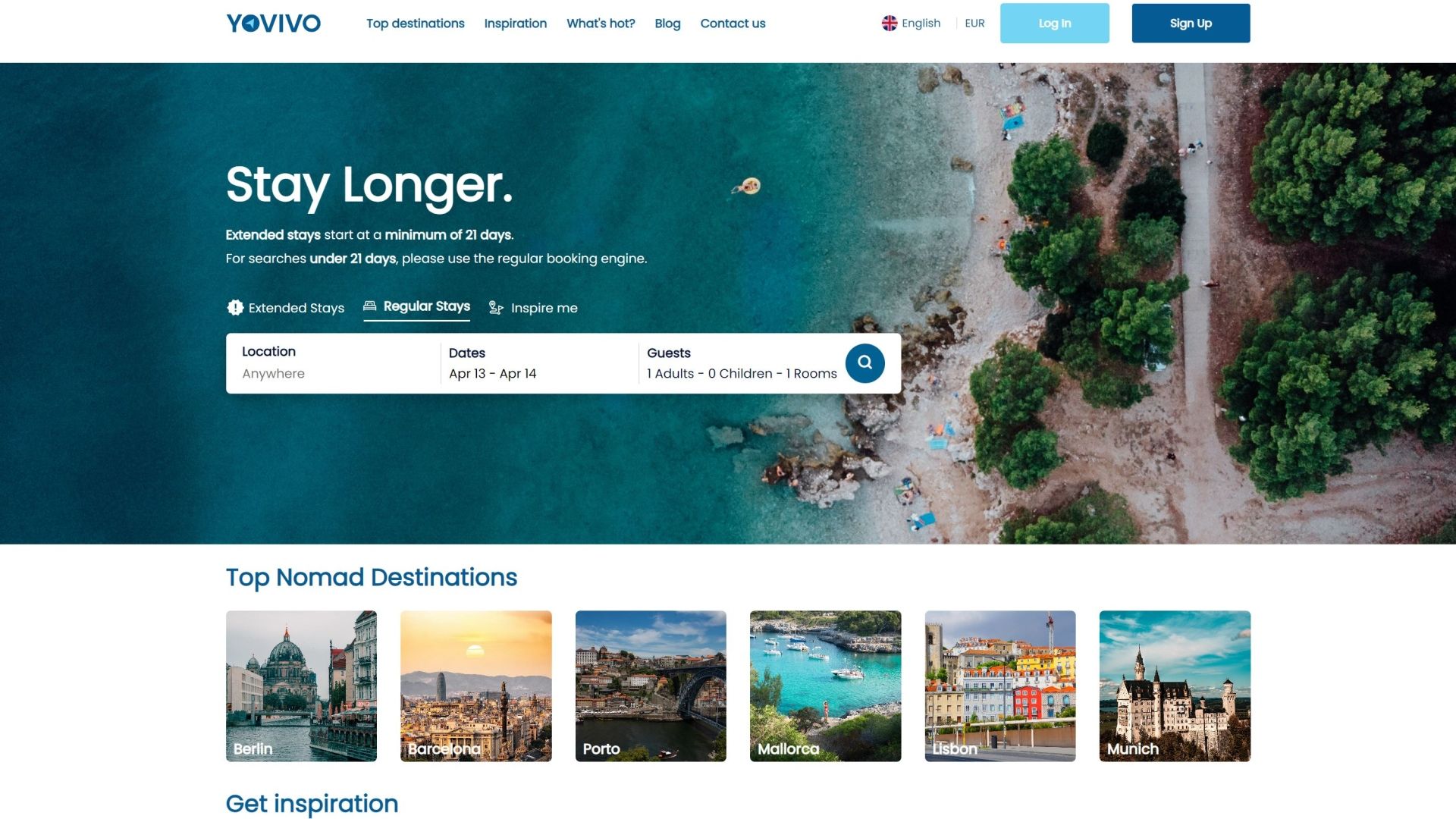Screen dimensions: 1456x819
Task: Expand the English language dropdown
Action: tap(910, 22)
